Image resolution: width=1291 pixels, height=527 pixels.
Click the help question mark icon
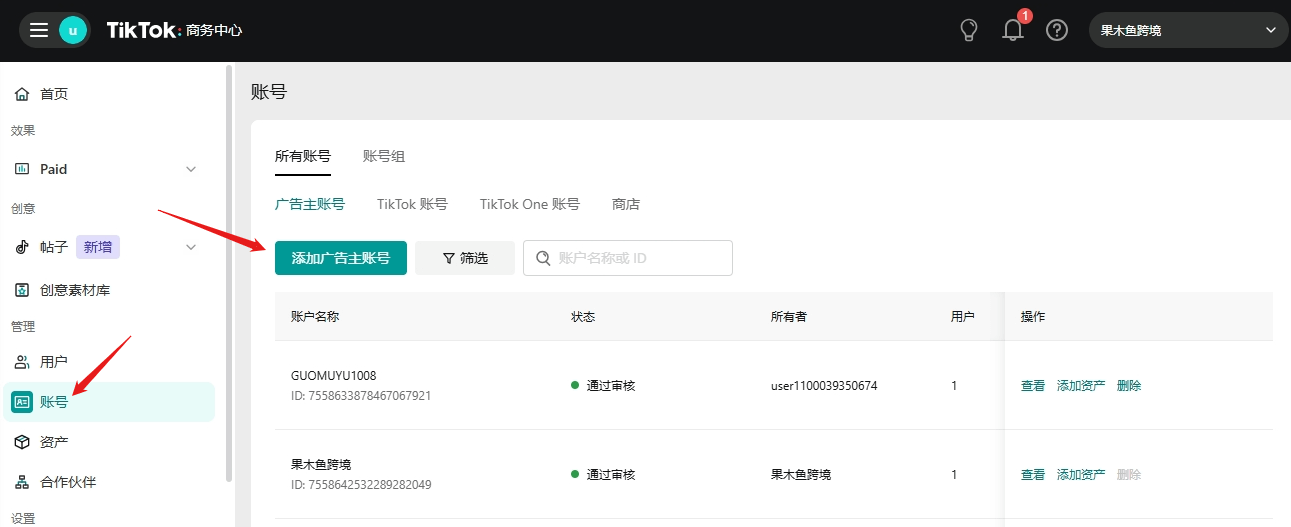[x=1057, y=30]
